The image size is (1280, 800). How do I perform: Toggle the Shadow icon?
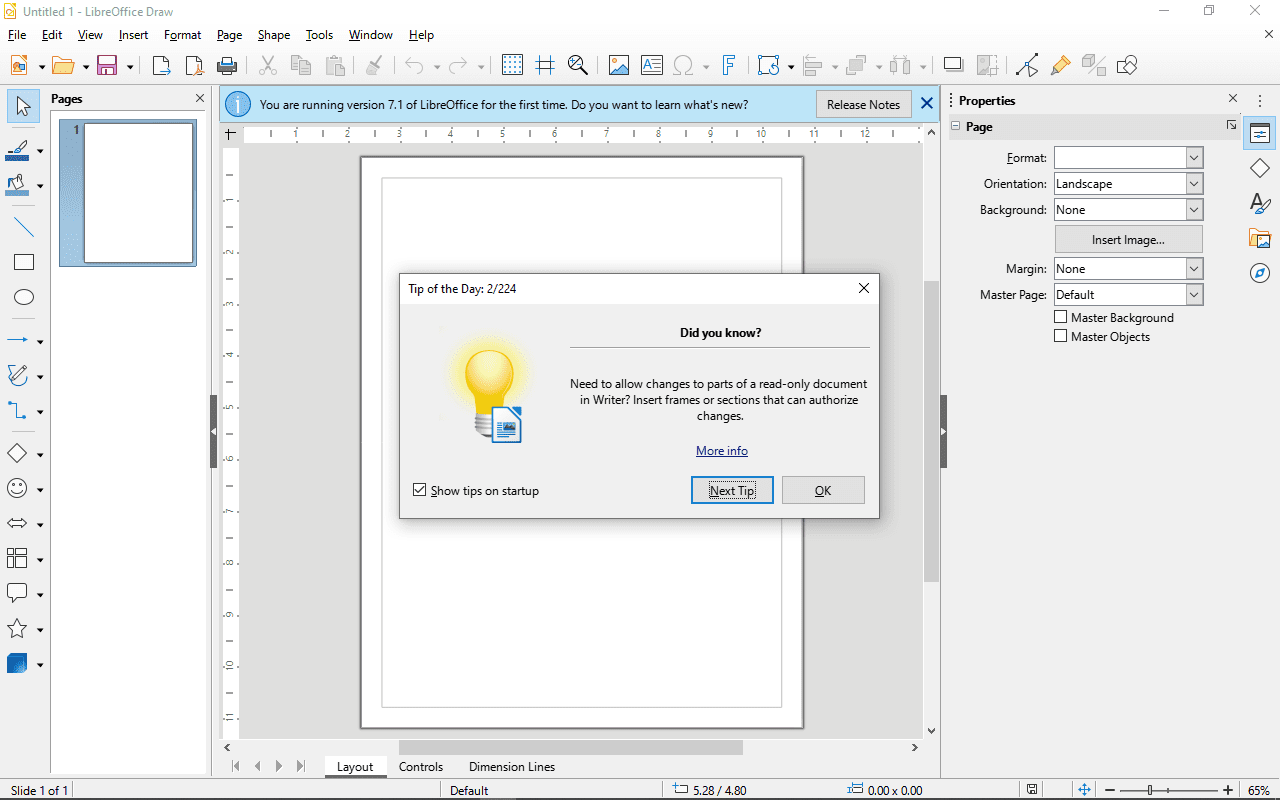[954, 66]
